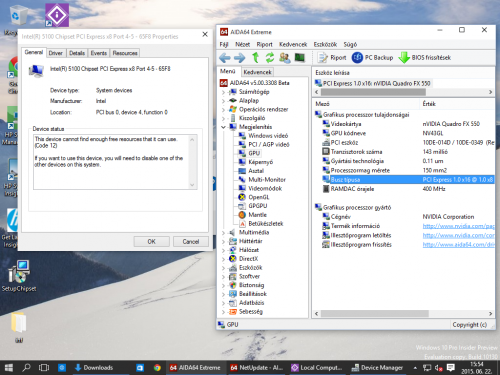Screen dimensions: 500x375
Task: Open Task View on the taskbar
Action: click(44, 367)
